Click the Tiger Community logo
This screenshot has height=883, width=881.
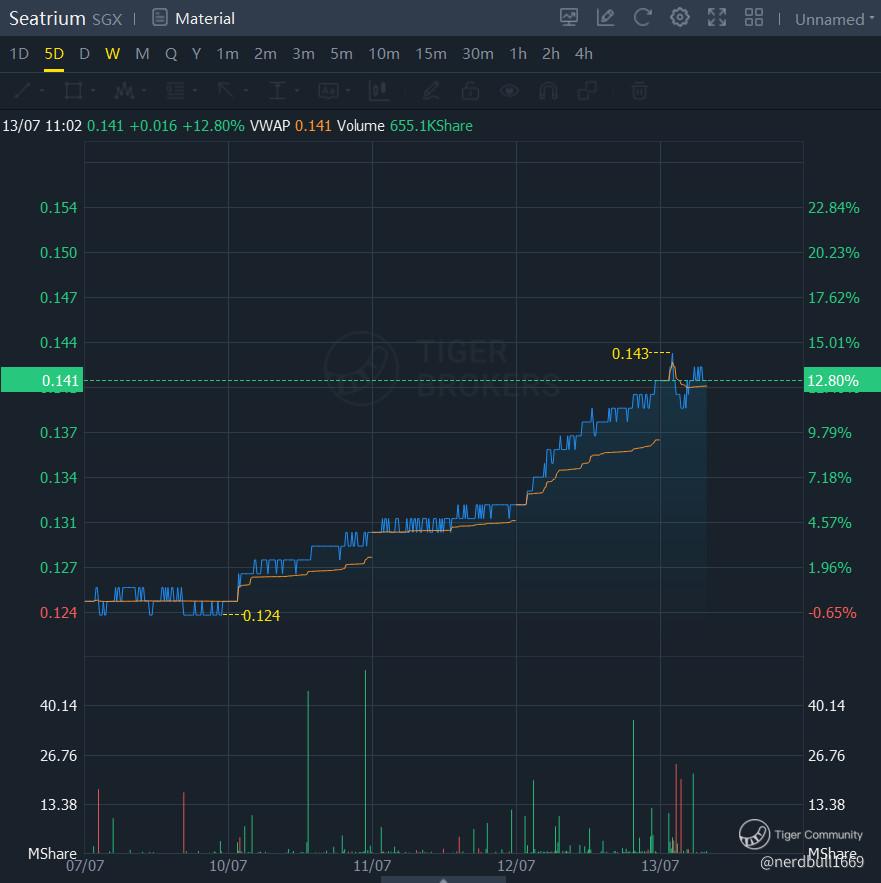coord(801,834)
